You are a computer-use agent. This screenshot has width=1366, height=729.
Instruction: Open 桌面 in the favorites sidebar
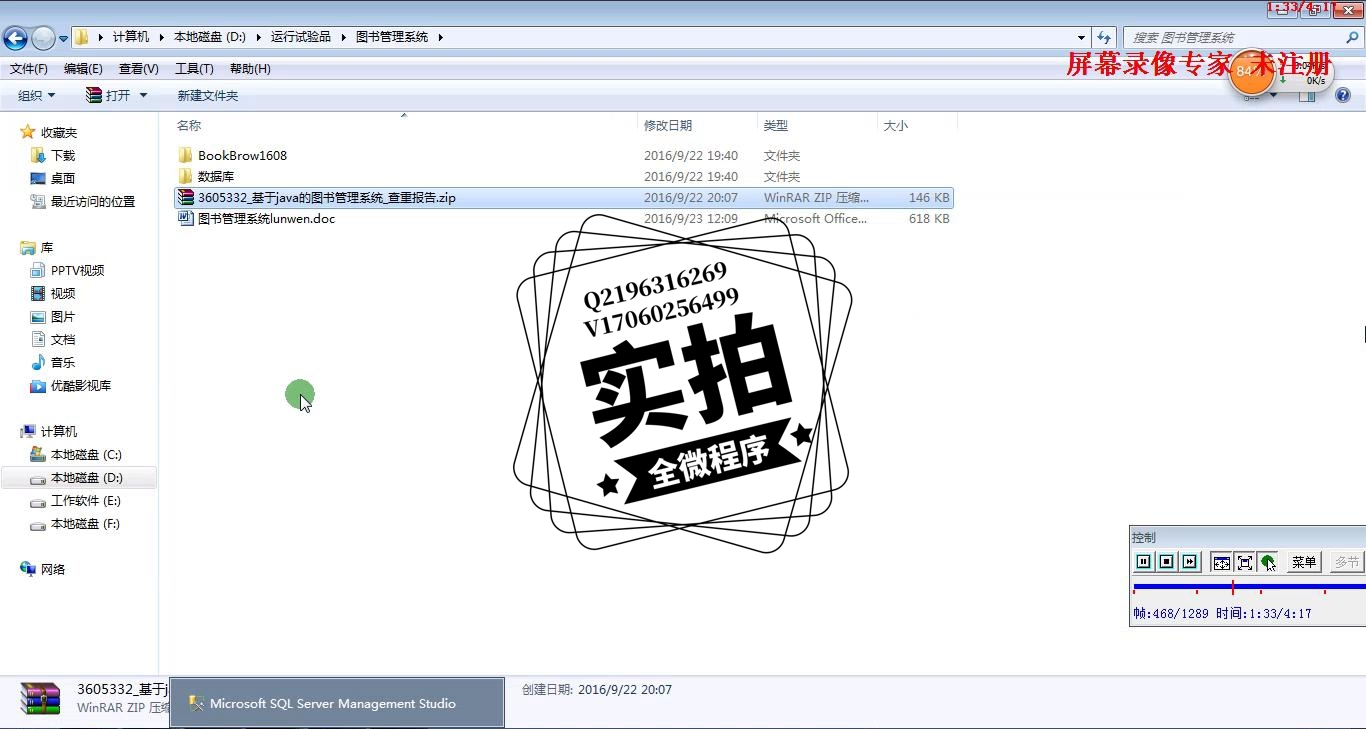tap(63, 178)
